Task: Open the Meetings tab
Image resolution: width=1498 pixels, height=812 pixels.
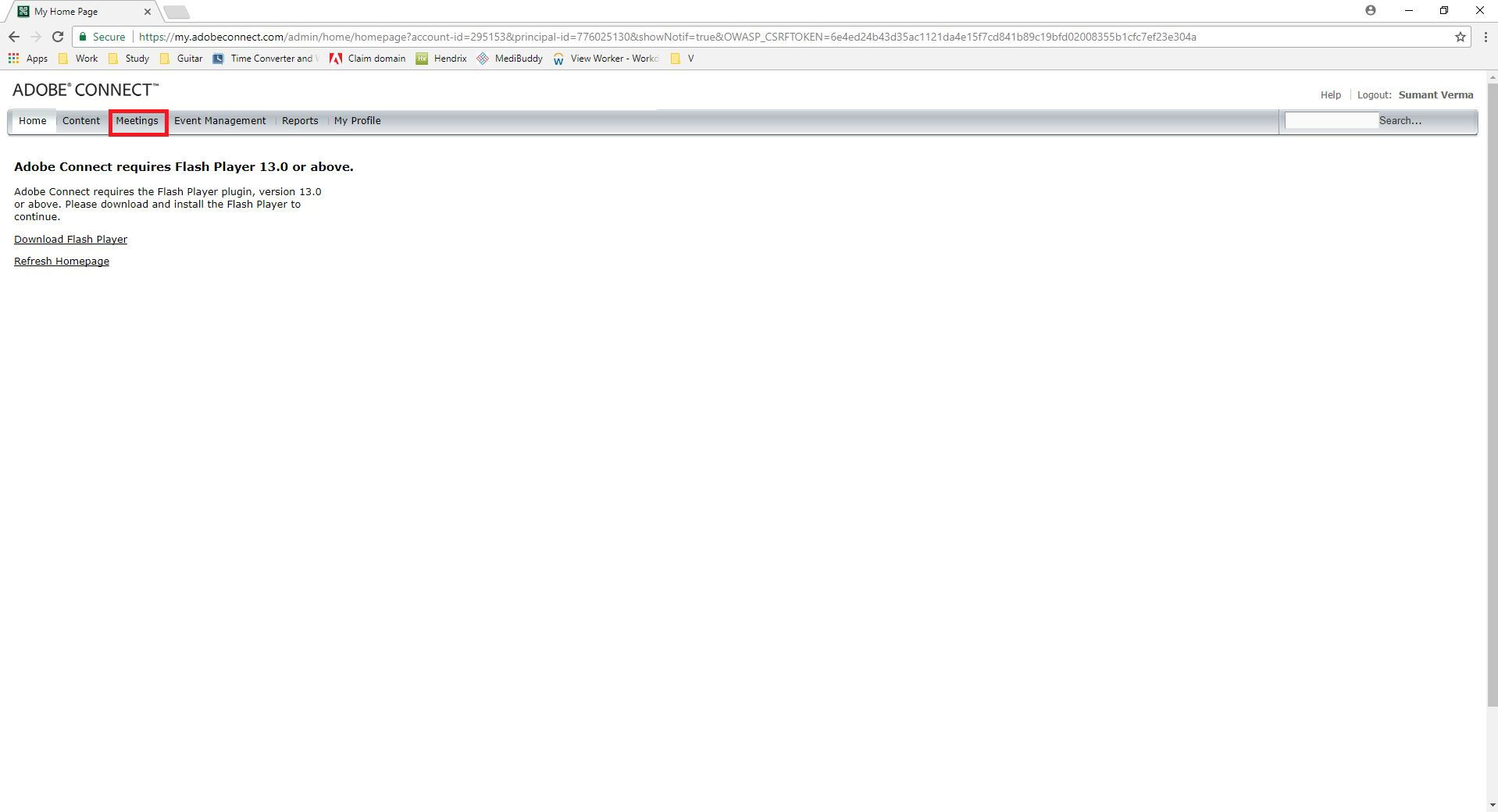Action: tap(137, 121)
